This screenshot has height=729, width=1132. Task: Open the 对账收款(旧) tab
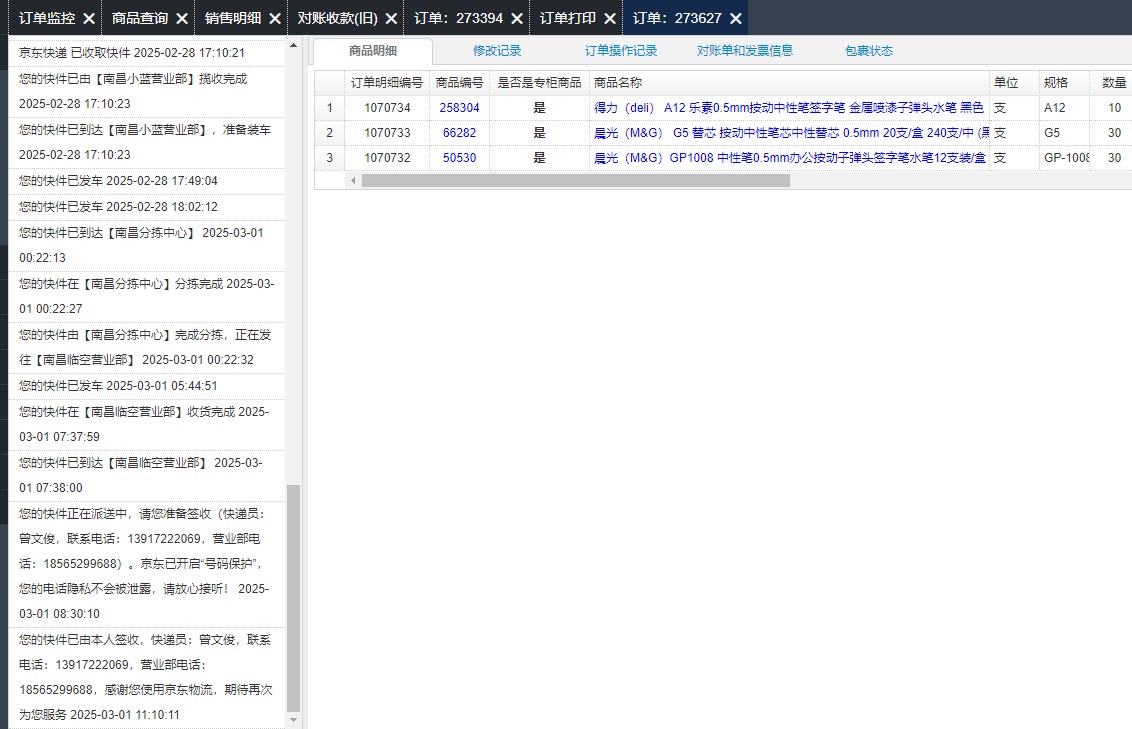pyautogui.click(x=338, y=18)
